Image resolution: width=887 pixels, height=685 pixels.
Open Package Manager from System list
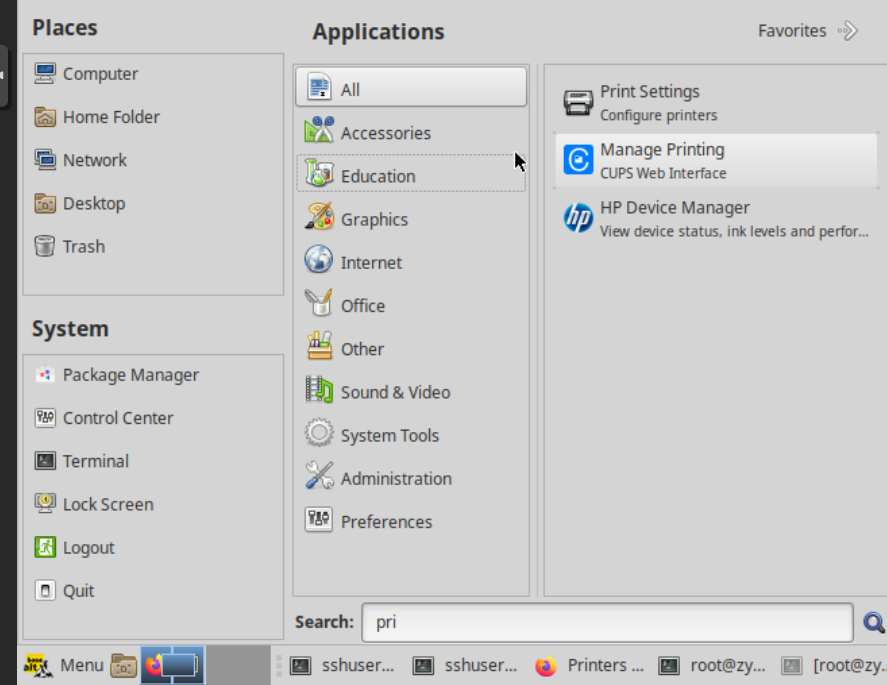[x=130, y=375]
